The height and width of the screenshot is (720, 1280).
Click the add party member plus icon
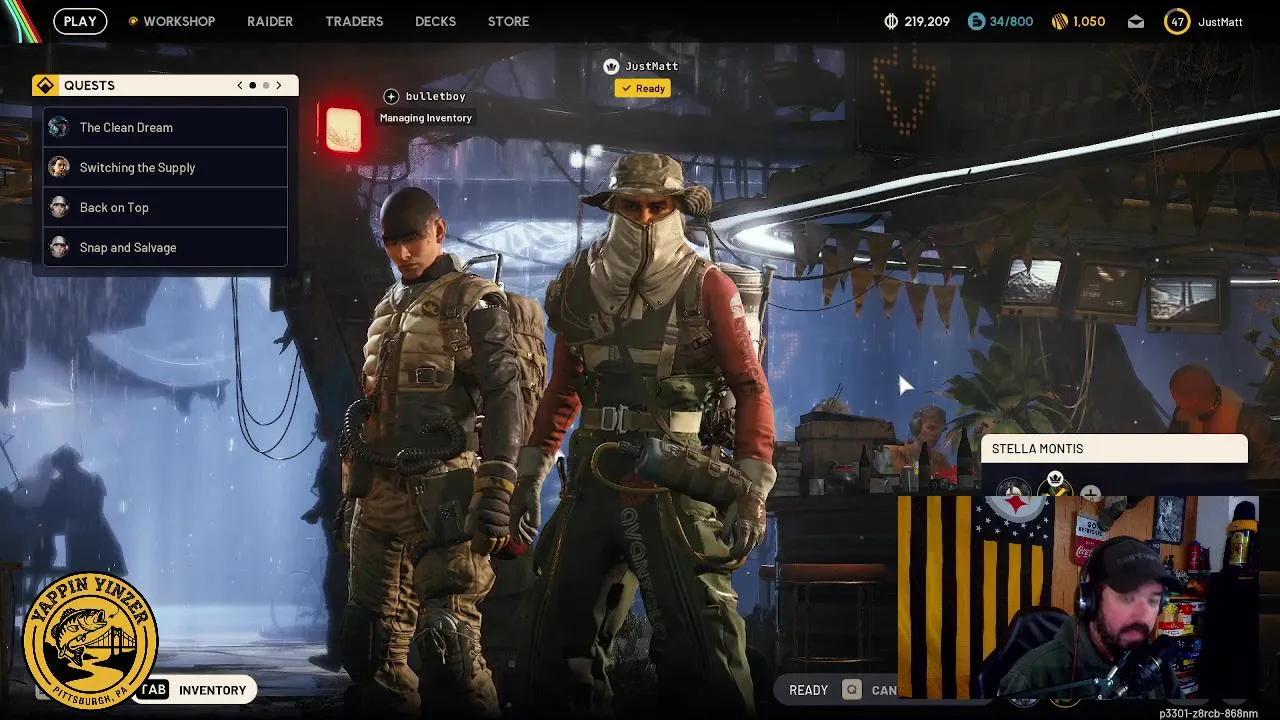(x=1090, y=493)
